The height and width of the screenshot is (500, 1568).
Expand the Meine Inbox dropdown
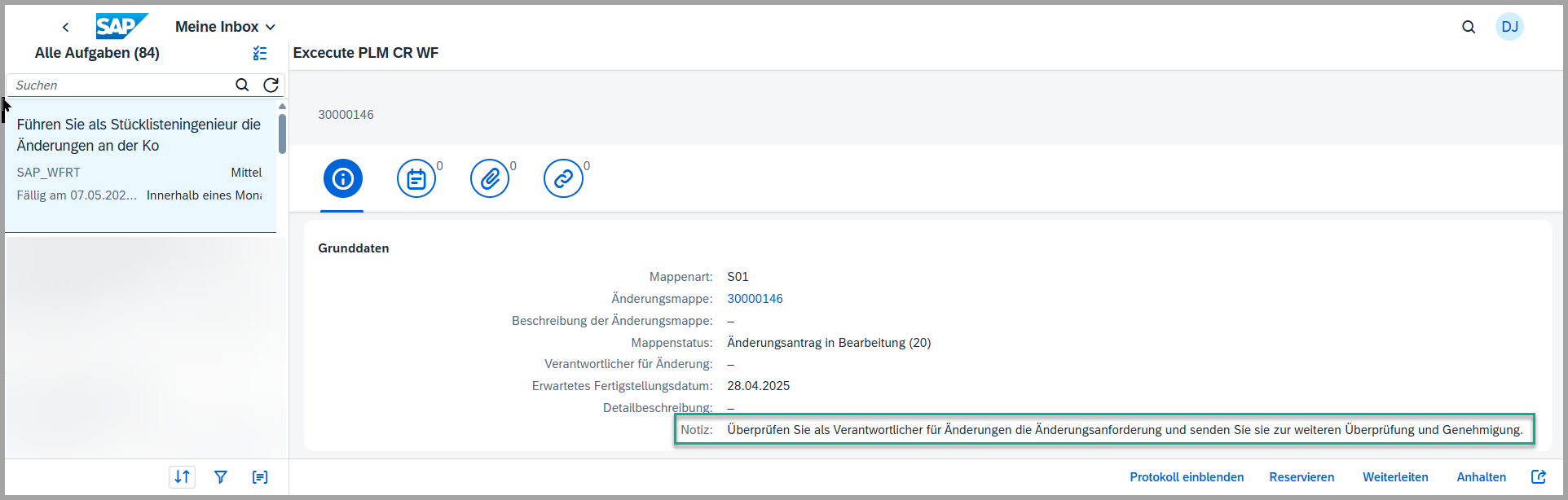click(x=225, y=27)
